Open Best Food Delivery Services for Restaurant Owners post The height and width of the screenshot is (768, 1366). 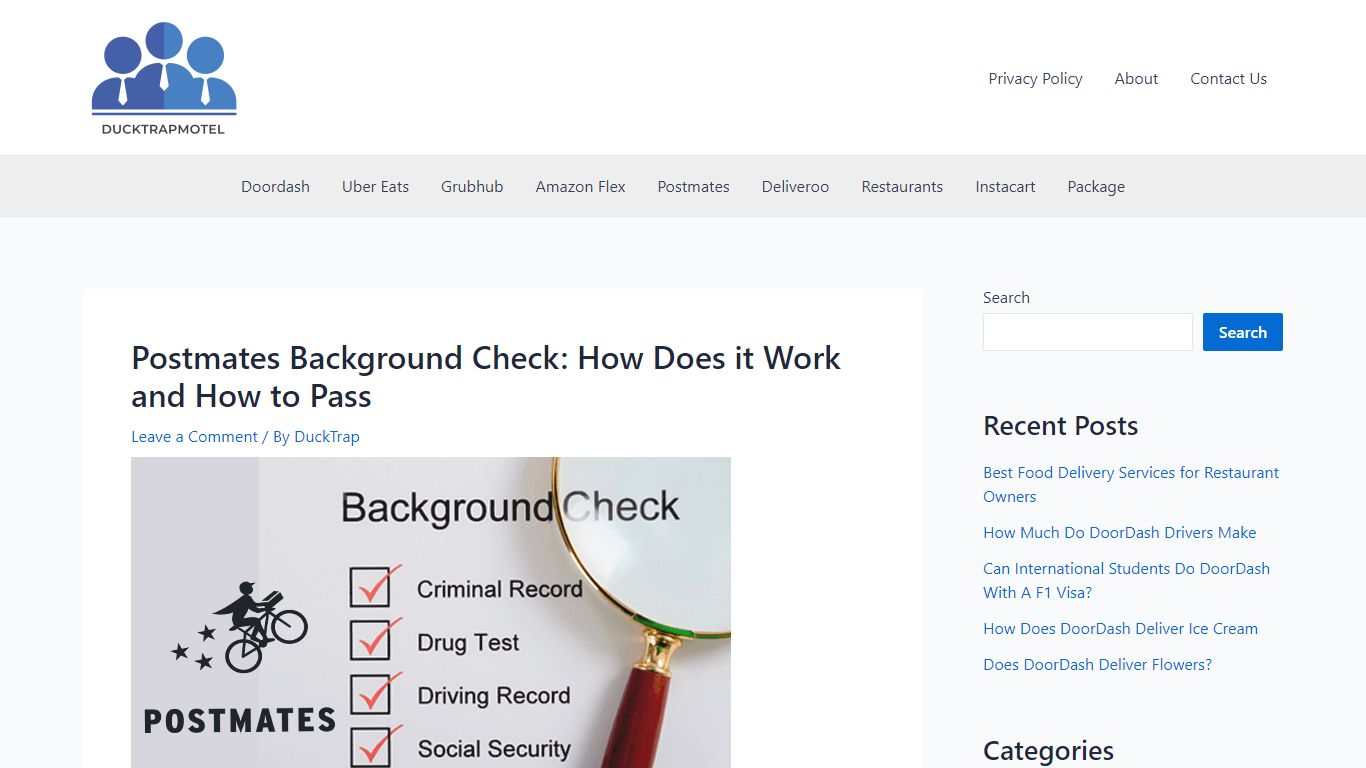click(1131, 485)
